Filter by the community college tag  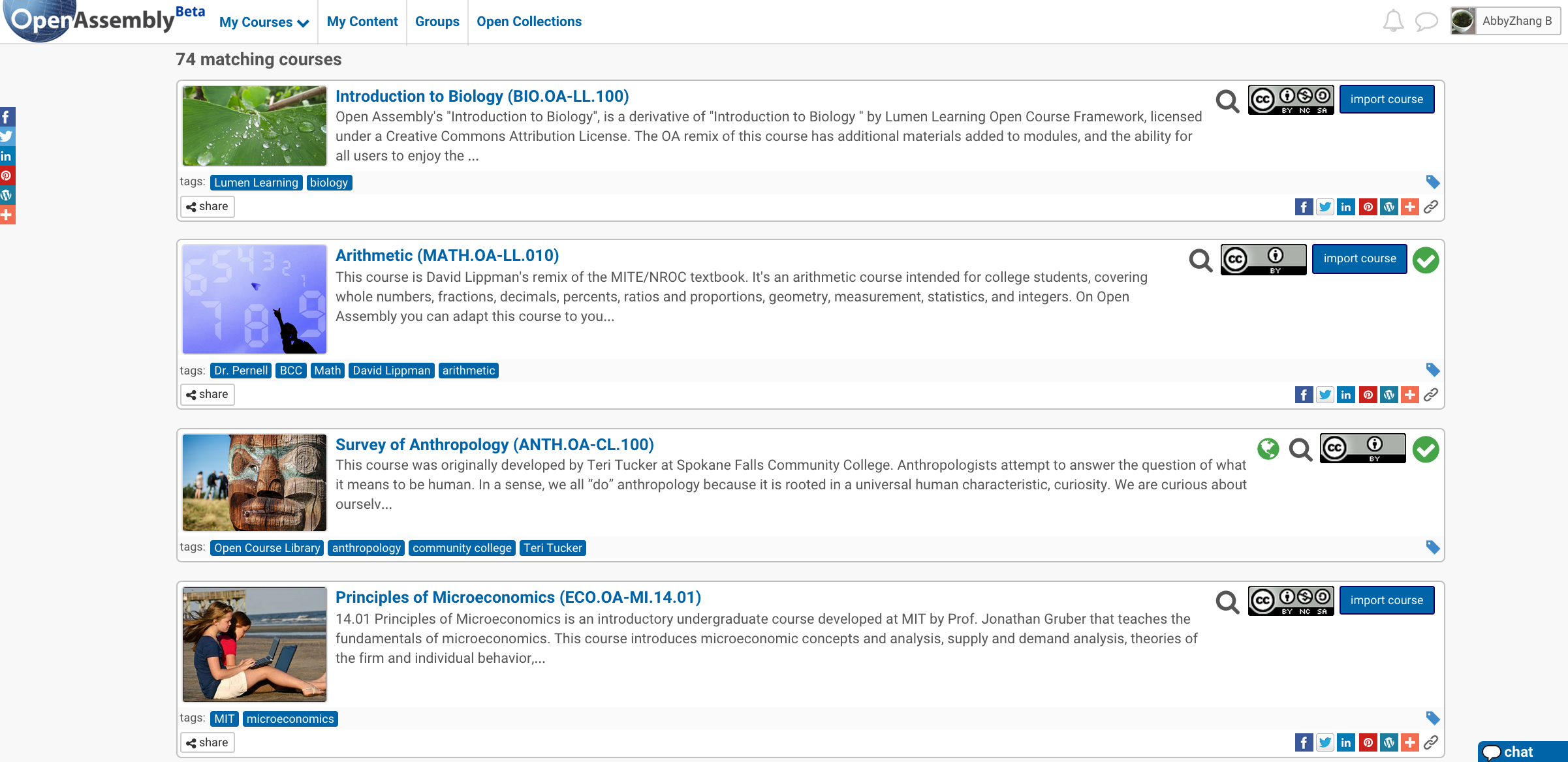[x=462, y=548]
